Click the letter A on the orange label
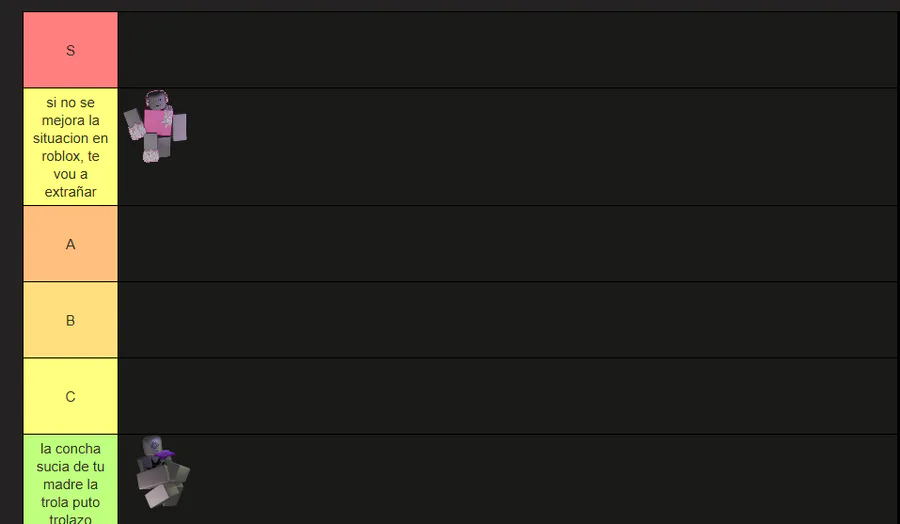Image resolution: width=900 pixels, height=524 pixels. tap(70, 244)
